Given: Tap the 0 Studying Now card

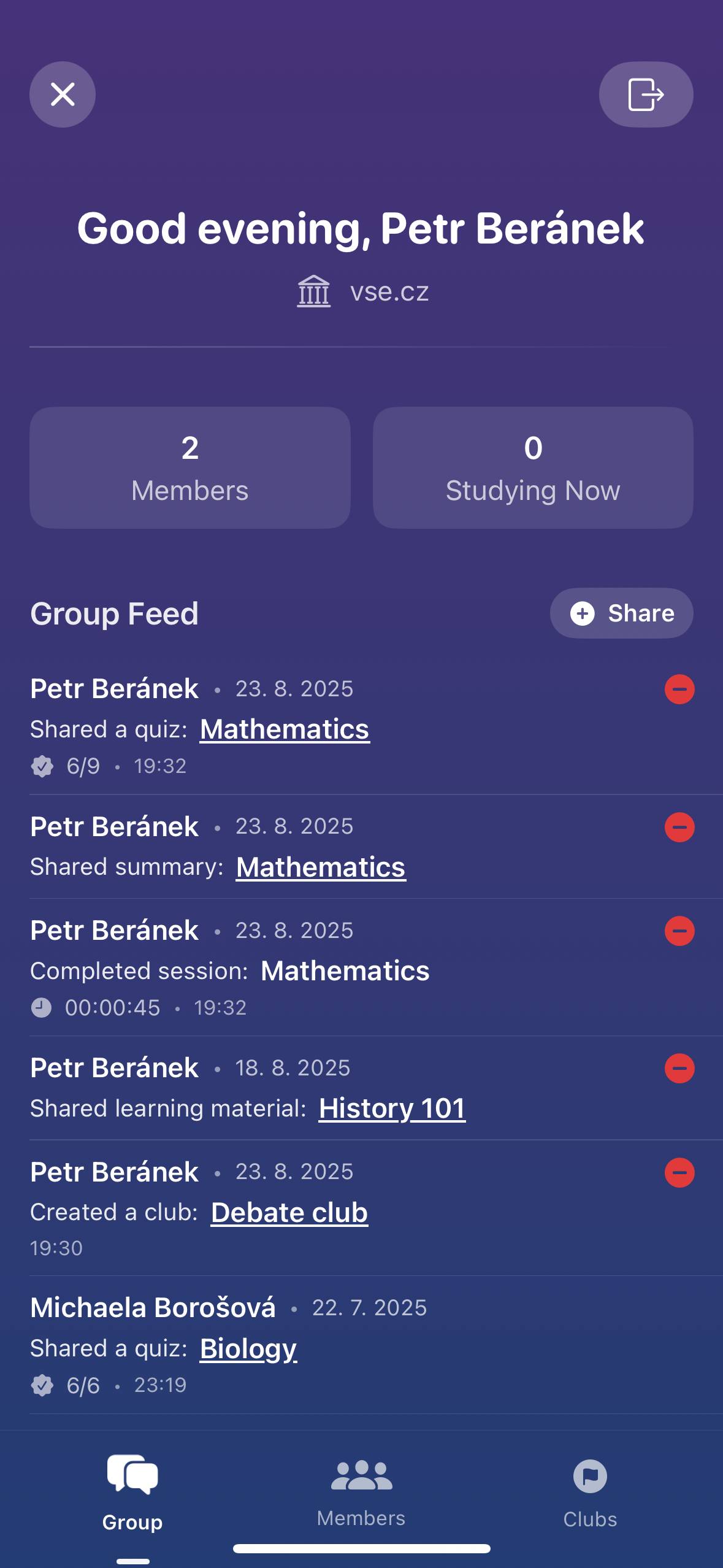Looking at the screenshot, I should tap(533, 467).
